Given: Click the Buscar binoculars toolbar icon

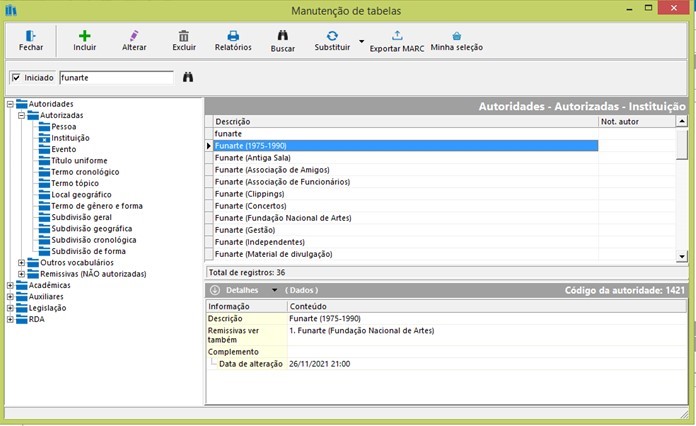Looking at the screenshot, I should click(x=282, y=35).
